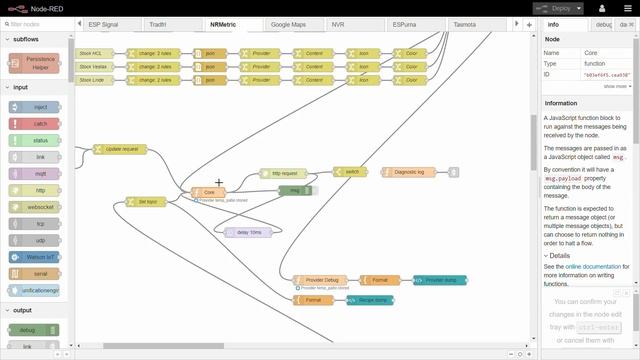Select the websocket palette node
Screen dimensions: 640x360
point(34,207)
